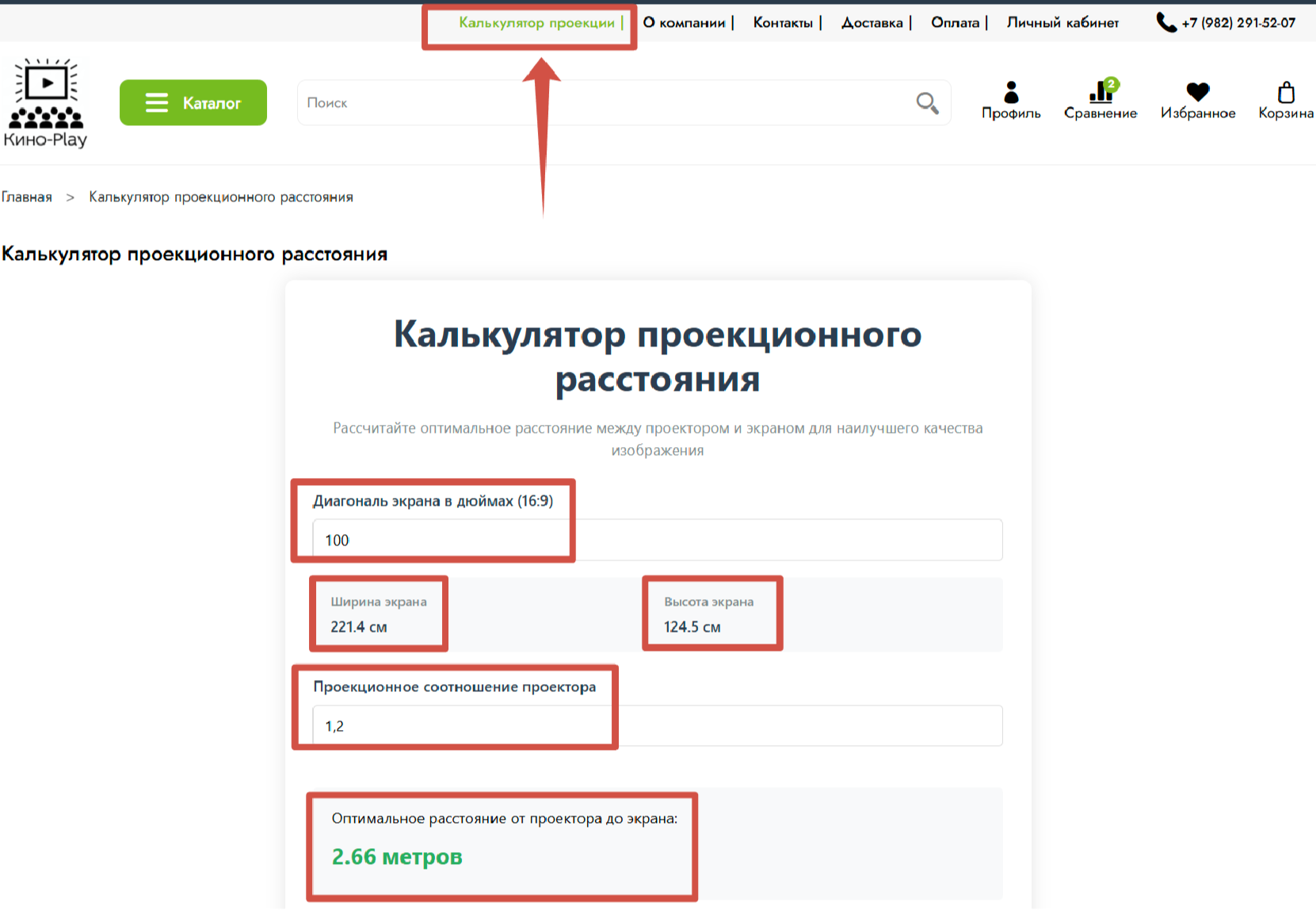This screenshot has height=914, width=1316.
Task: Click the screen diagonal input field
Action: 658,540
